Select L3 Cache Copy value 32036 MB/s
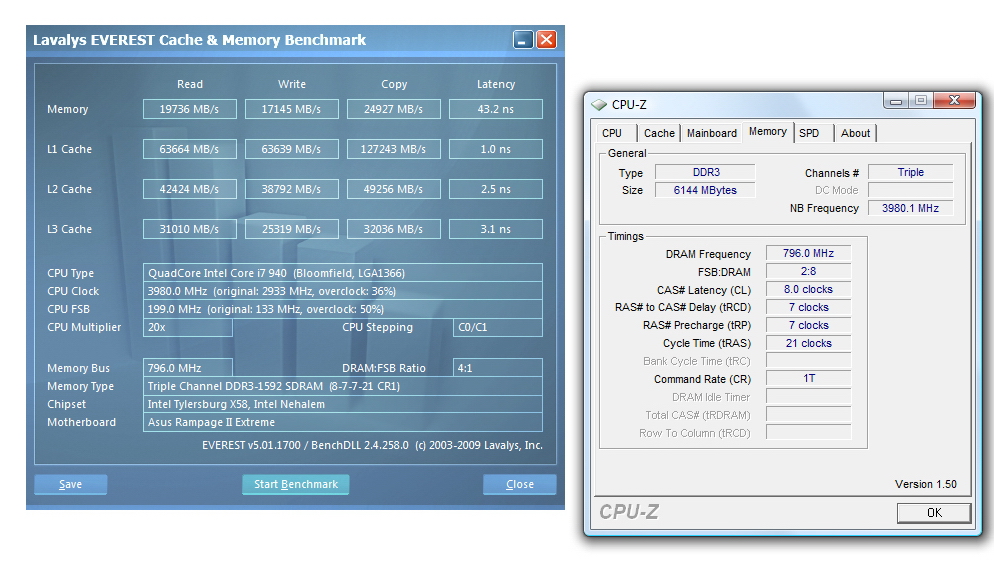The height and width of the screenshot is (562, 994). [394, 229]
